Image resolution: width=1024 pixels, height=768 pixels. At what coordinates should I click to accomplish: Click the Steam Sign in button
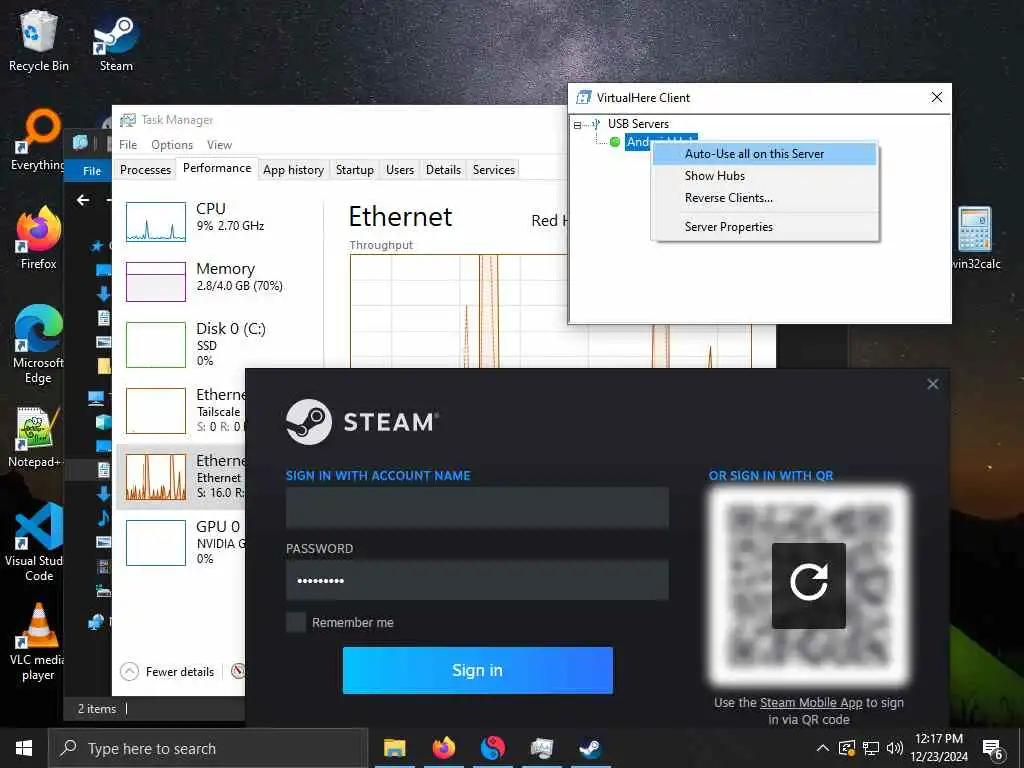[477, 670]
